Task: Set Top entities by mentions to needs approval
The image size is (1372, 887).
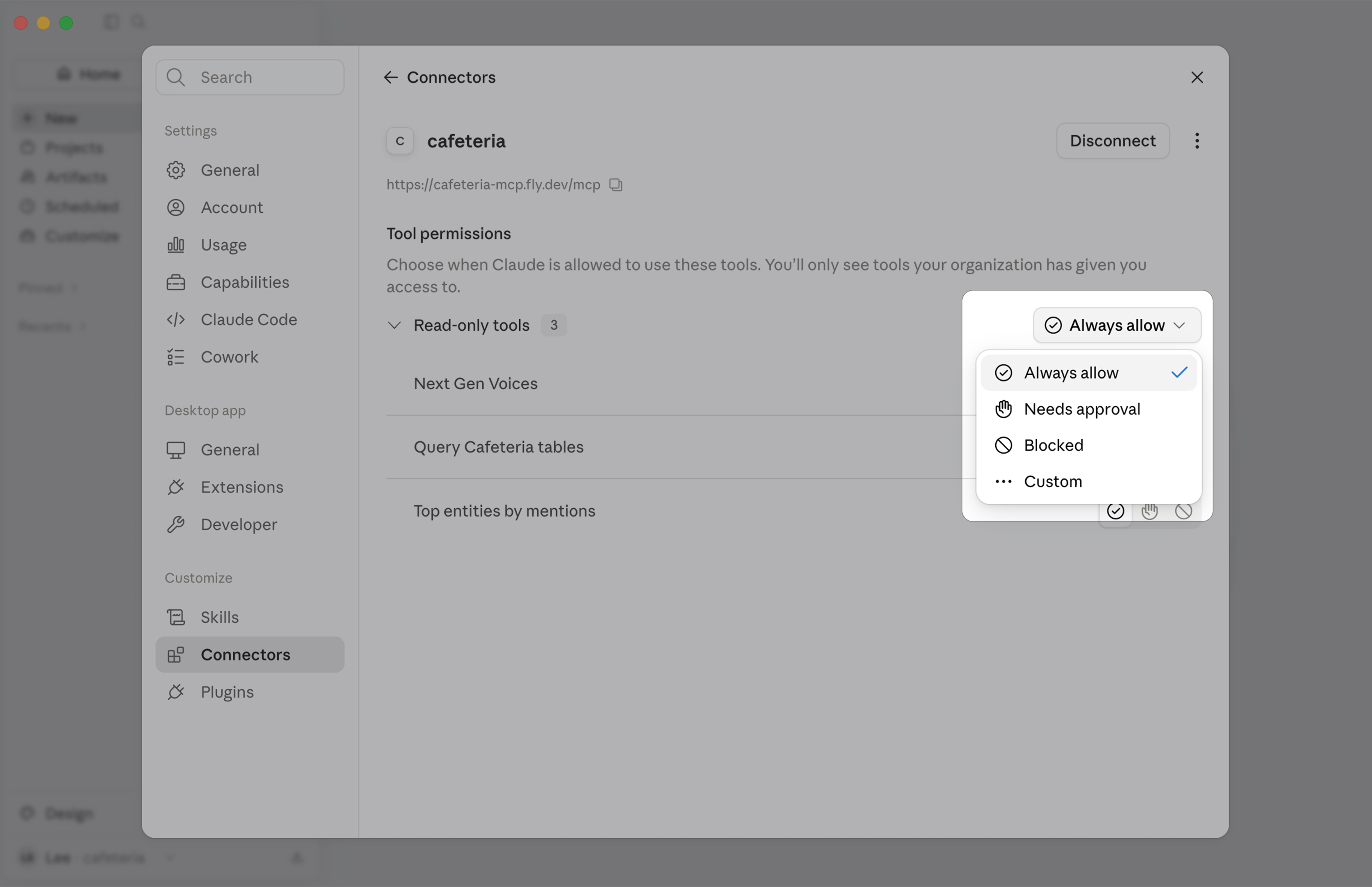Action: pyautogui.click(x=1149, y=512)
